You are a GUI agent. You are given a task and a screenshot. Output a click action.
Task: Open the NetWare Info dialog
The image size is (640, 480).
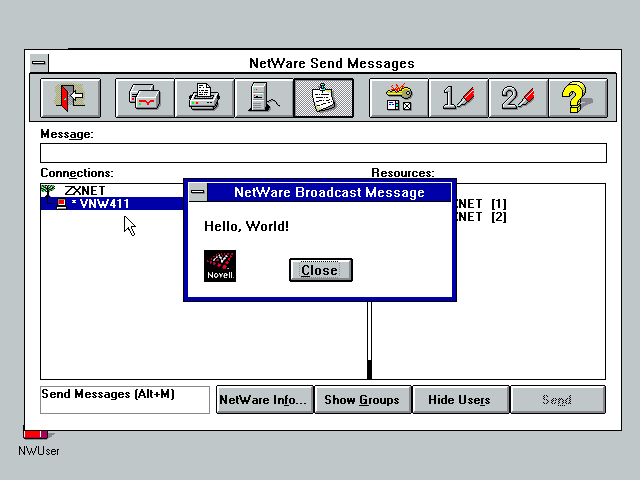coord(264,400)
